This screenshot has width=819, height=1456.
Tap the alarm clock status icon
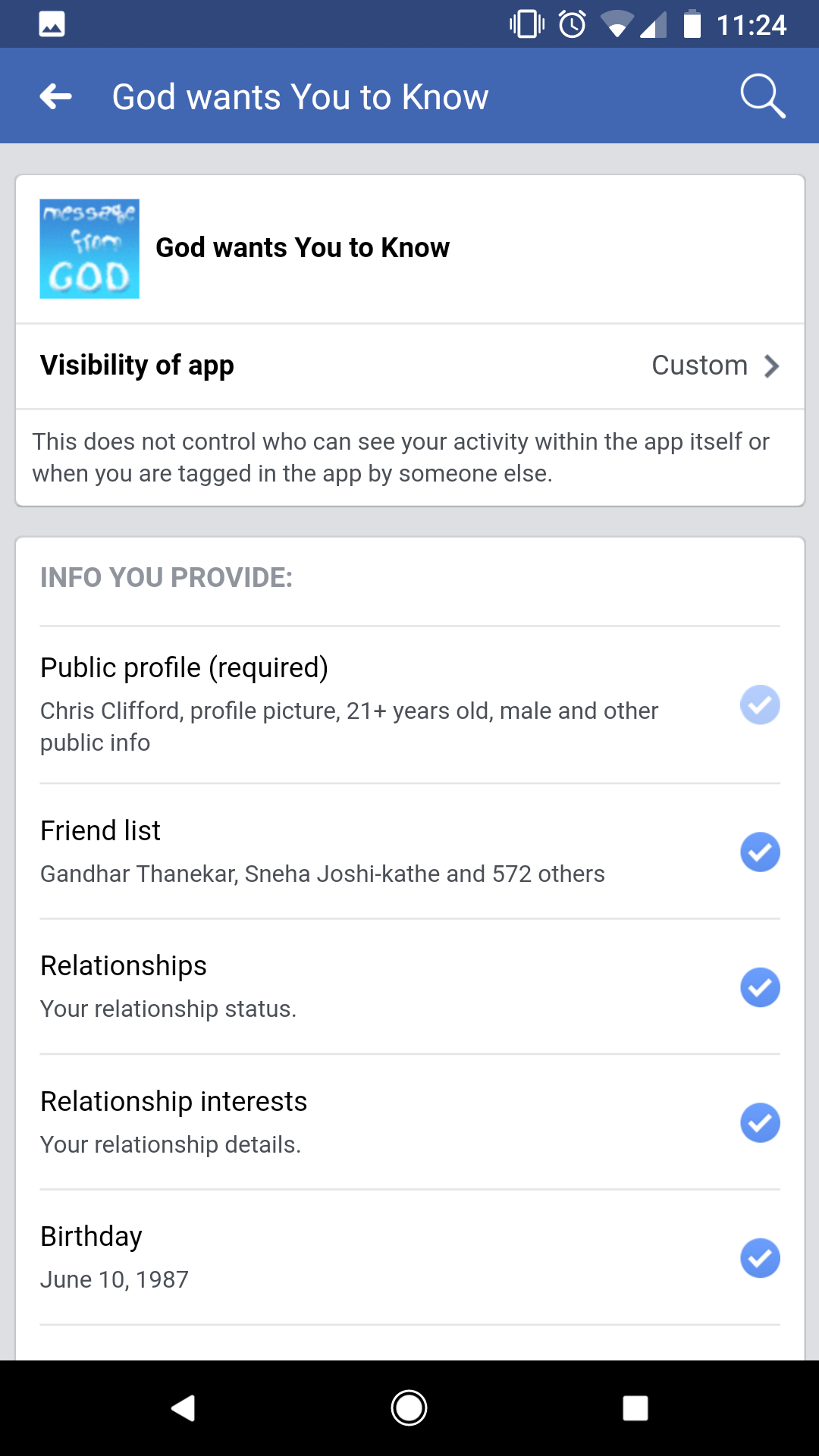click(573, 24)
